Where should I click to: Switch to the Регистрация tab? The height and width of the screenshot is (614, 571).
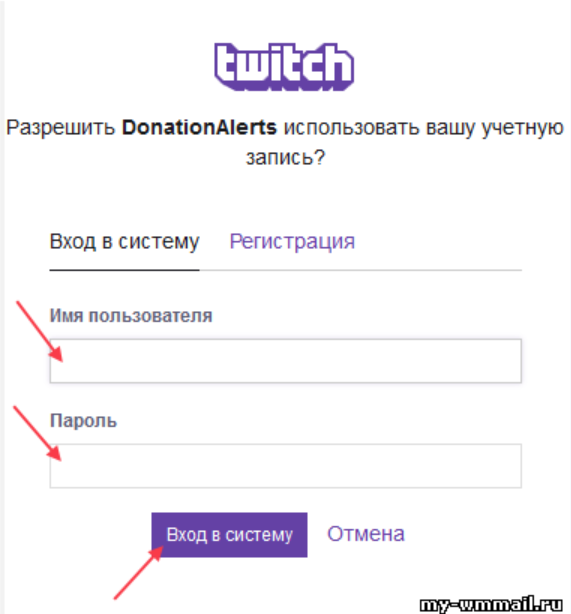(292, 241)
